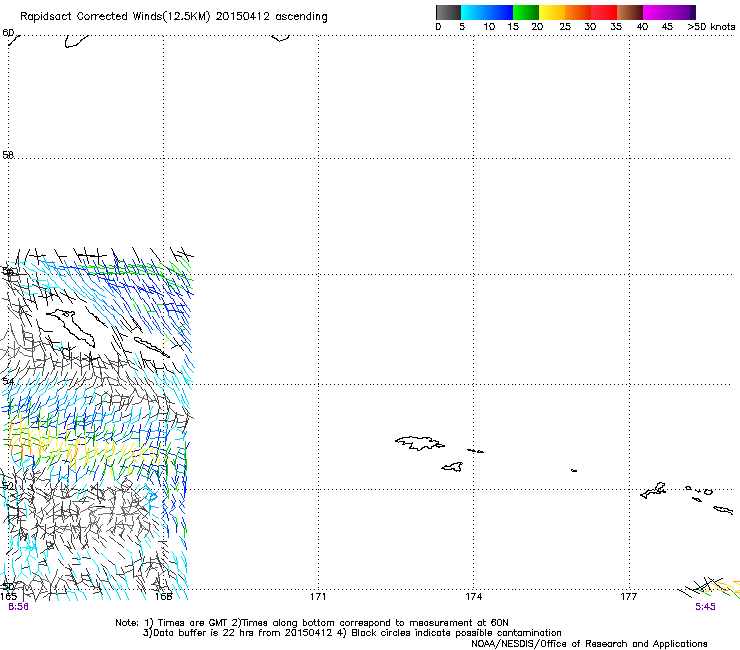Click the '>50 knots' legend label
This screenshot has width=740, height=650.
click(711, 27)
